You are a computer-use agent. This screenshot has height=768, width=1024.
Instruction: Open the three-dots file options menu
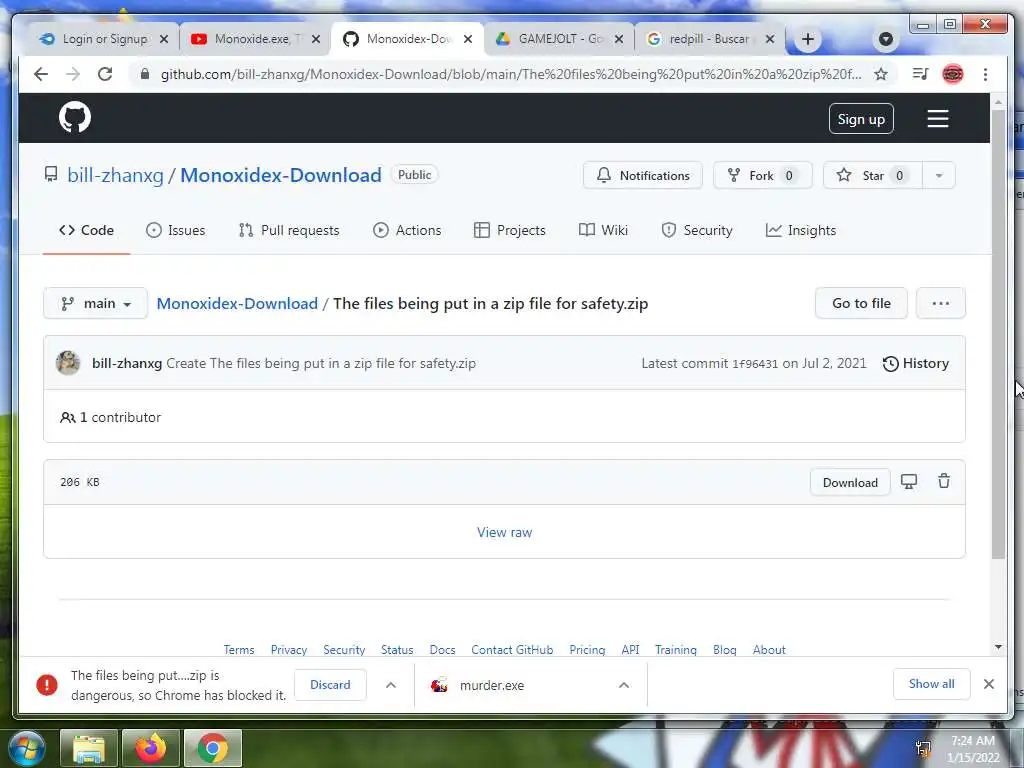click(x=940, y=304)
